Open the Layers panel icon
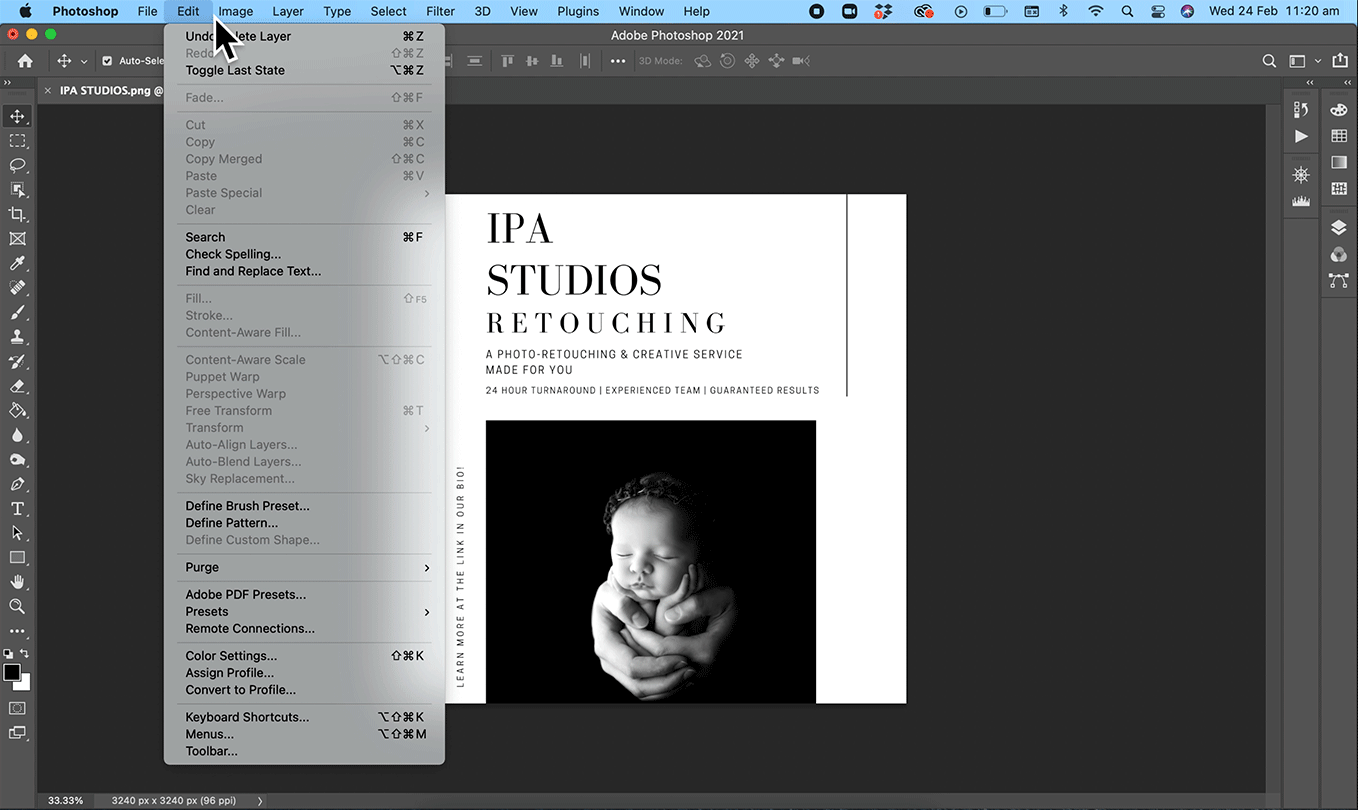The height and width of the screenshot is (810, 1358). (1339, 228)
